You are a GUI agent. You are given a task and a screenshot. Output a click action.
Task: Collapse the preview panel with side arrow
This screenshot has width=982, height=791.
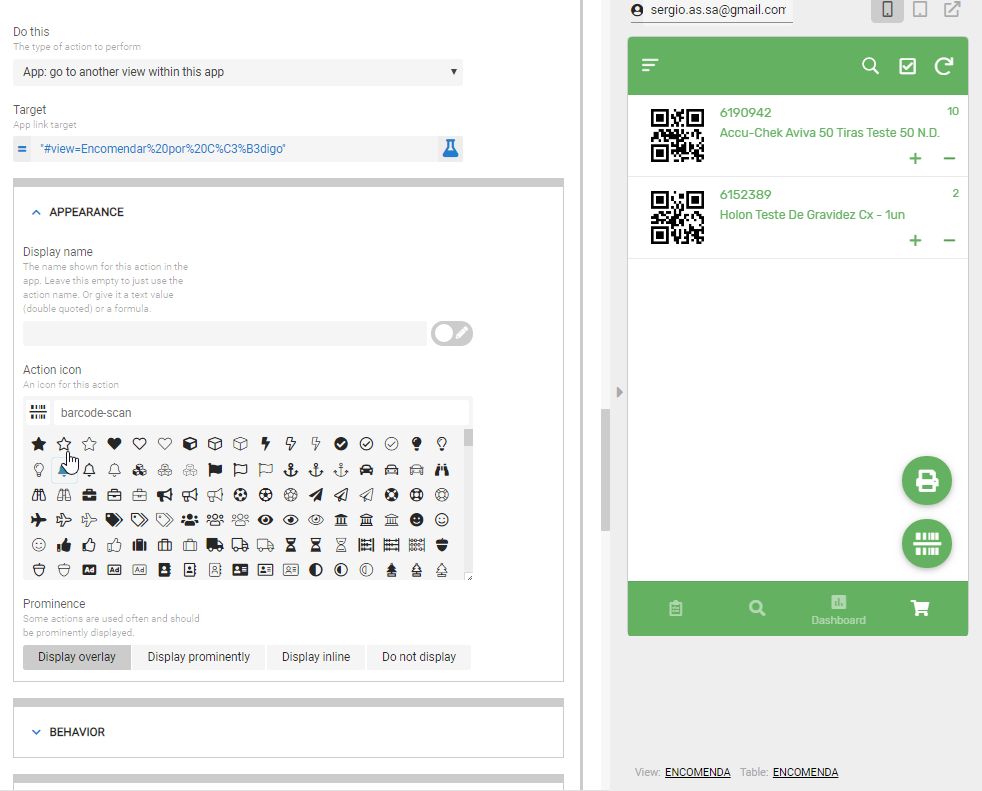(619, 392)
